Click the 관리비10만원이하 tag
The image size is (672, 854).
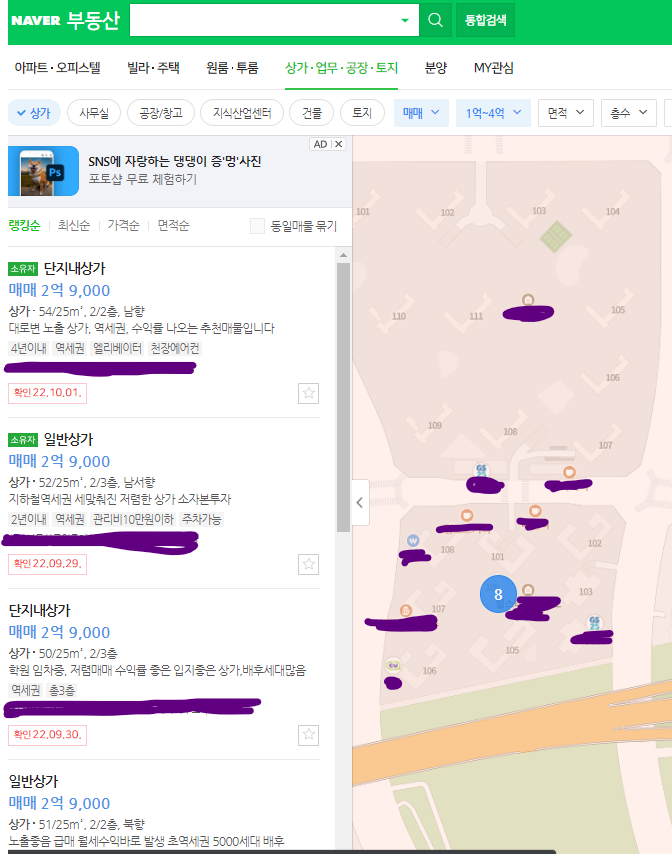[x=133, y=519]
